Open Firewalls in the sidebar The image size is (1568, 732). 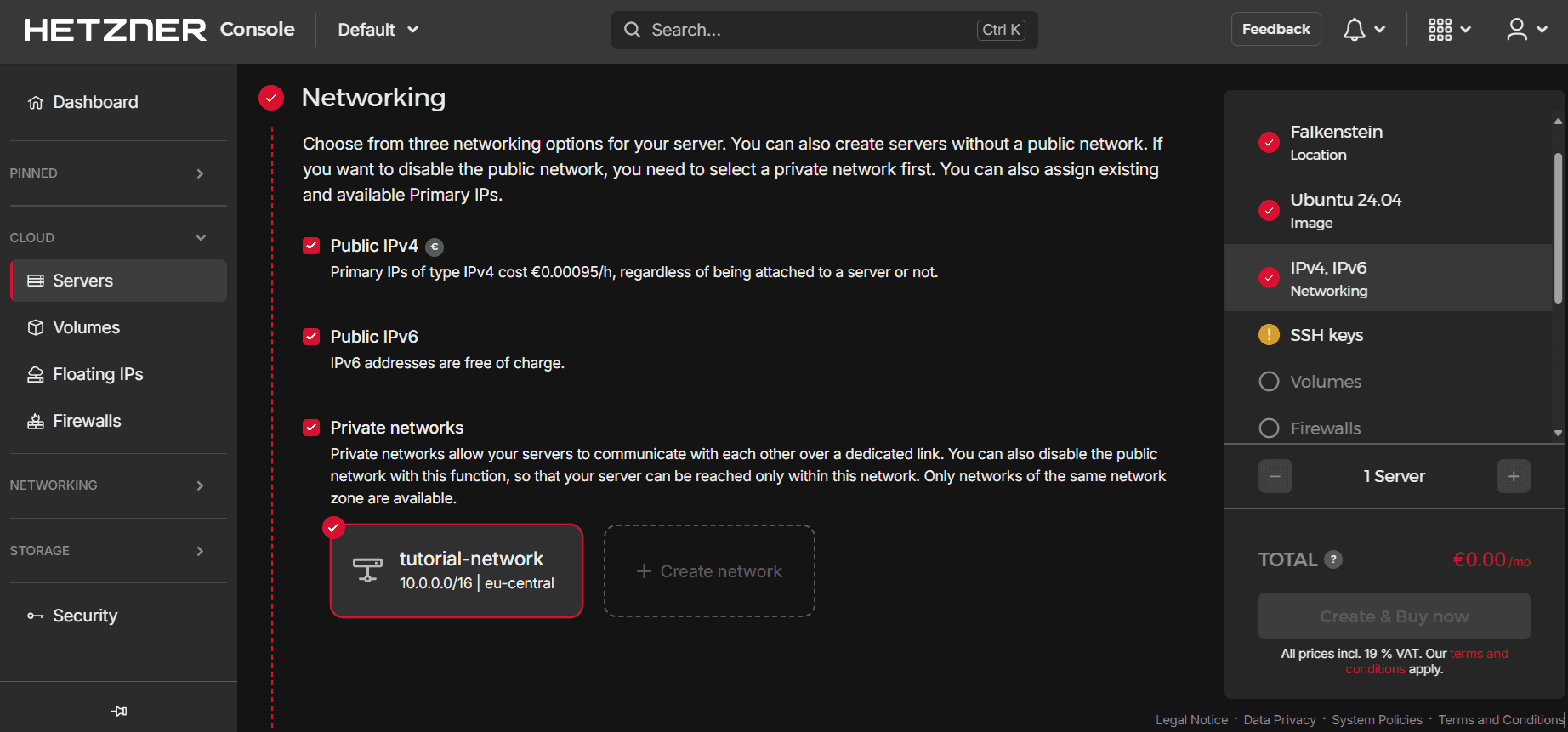pos(87,421)
